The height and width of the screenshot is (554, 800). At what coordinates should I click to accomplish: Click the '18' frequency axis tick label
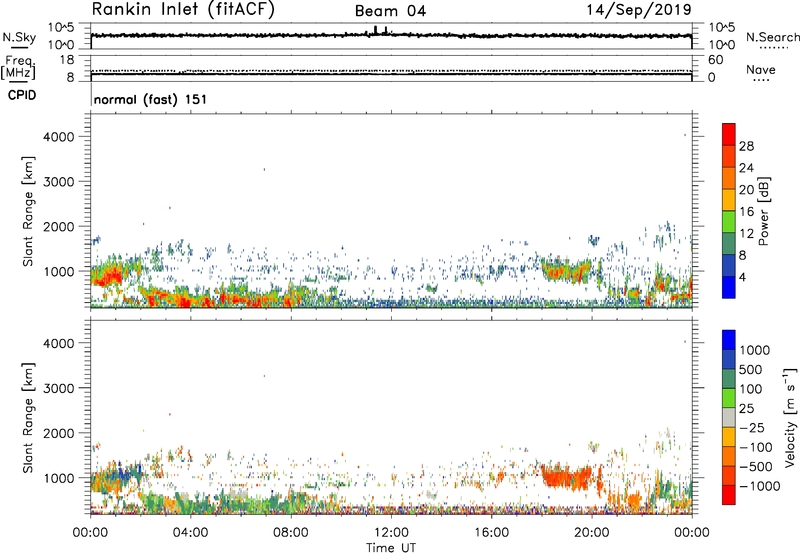[x=66, y=60]
